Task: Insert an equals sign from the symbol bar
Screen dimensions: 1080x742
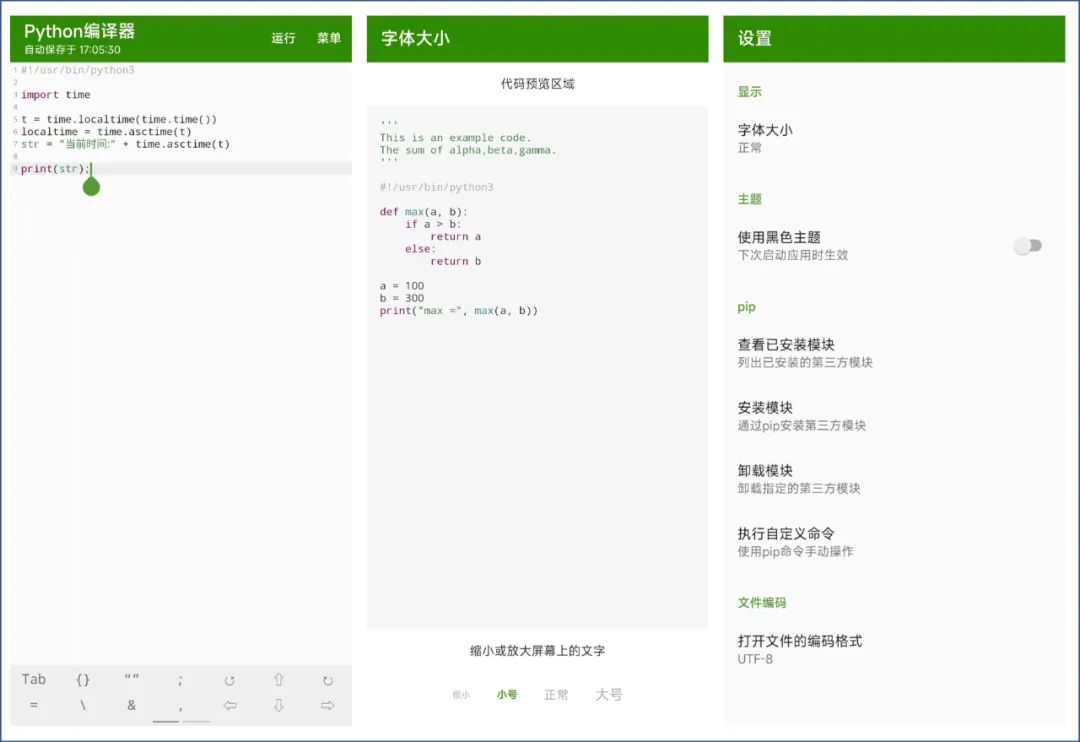Action: point(34,705)
